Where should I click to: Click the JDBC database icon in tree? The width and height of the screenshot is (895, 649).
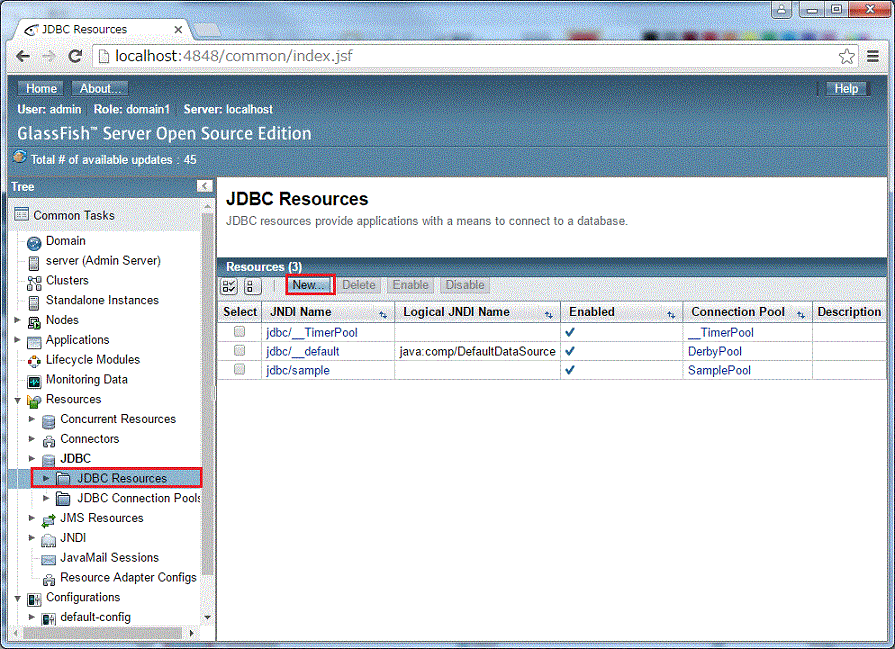click(49, 461)
